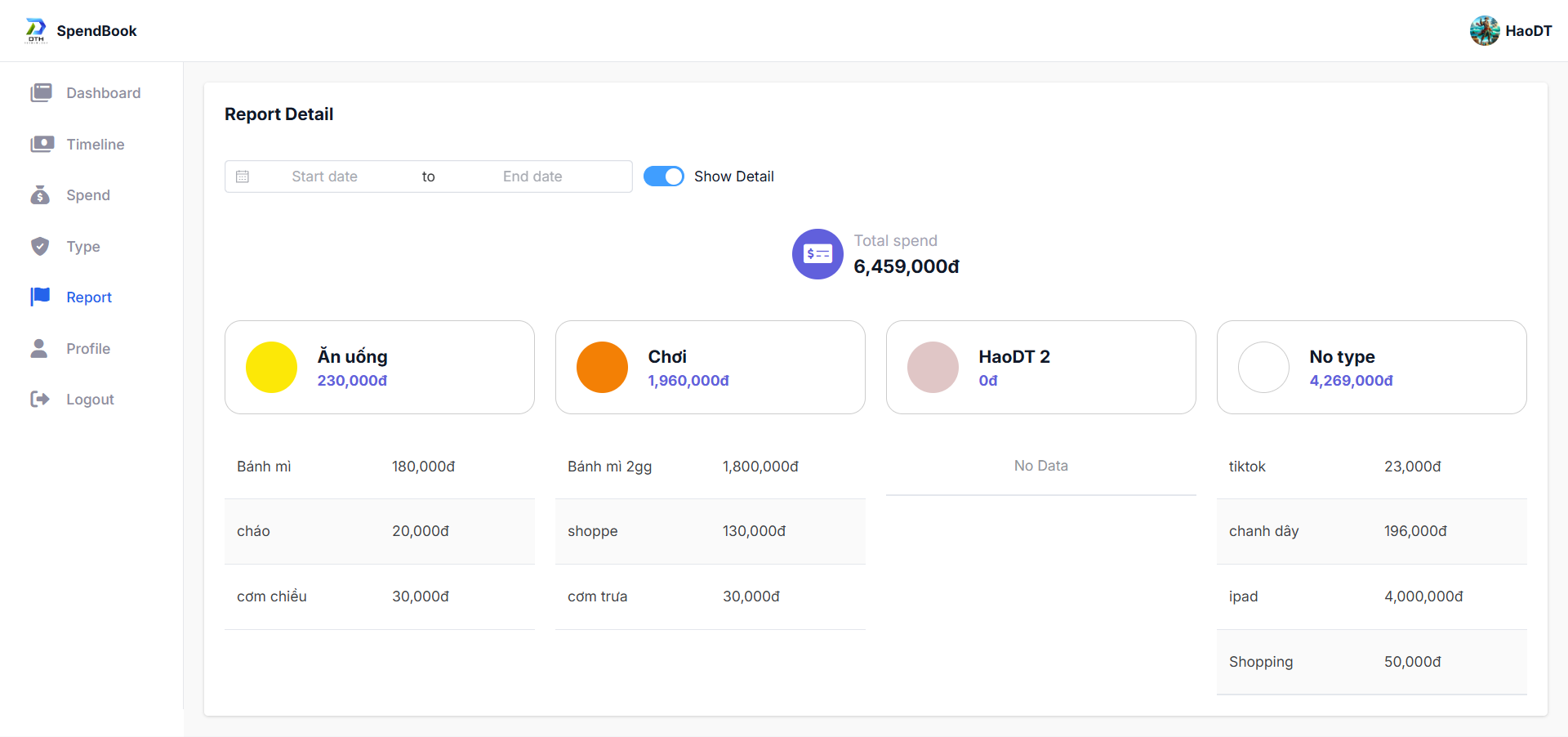Click the SpendBook DT logo
The height and width of the screenshot is (737, 1568).
[x=34, y=30]
